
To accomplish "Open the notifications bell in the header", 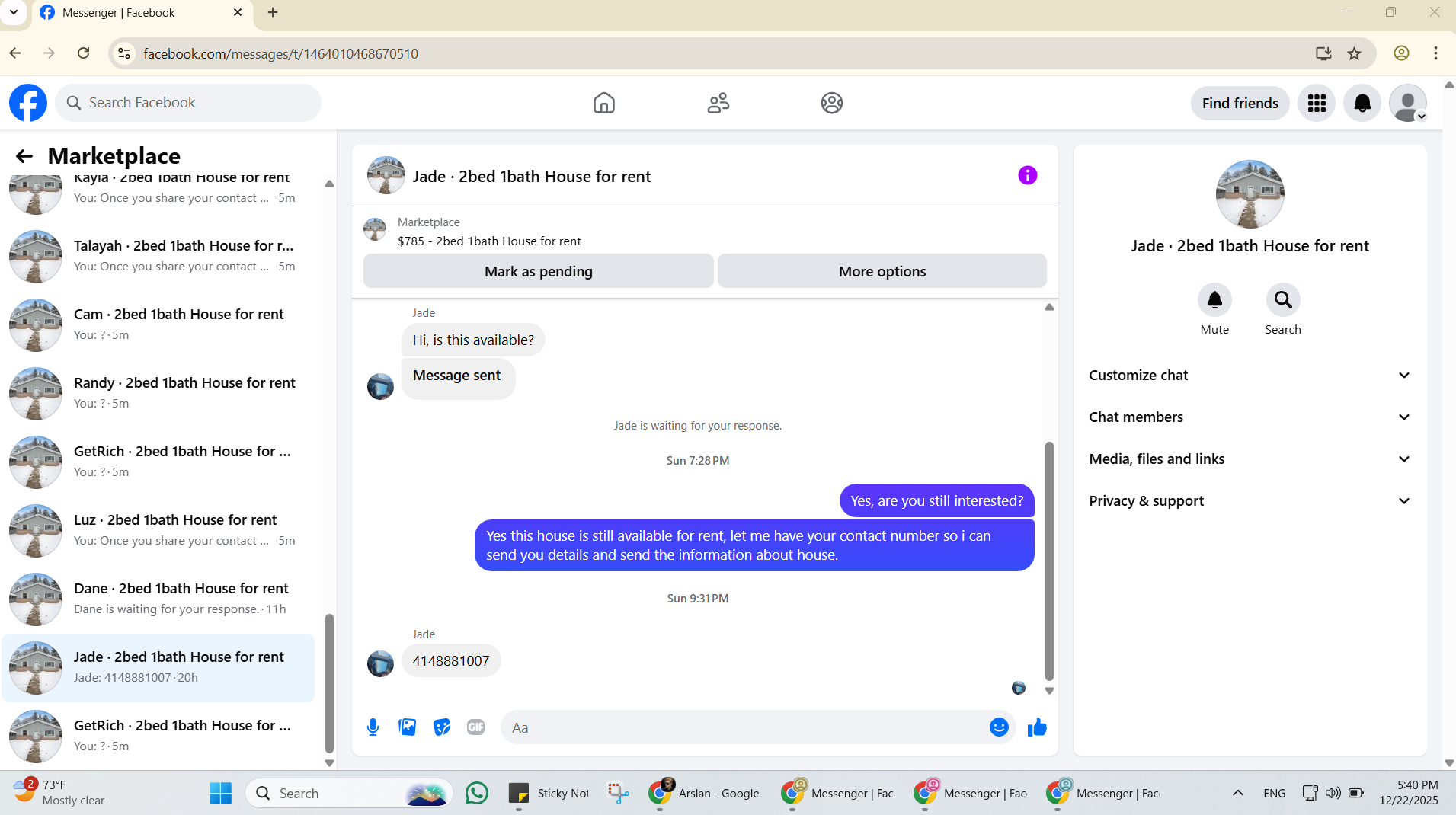I will point(1362,103).
